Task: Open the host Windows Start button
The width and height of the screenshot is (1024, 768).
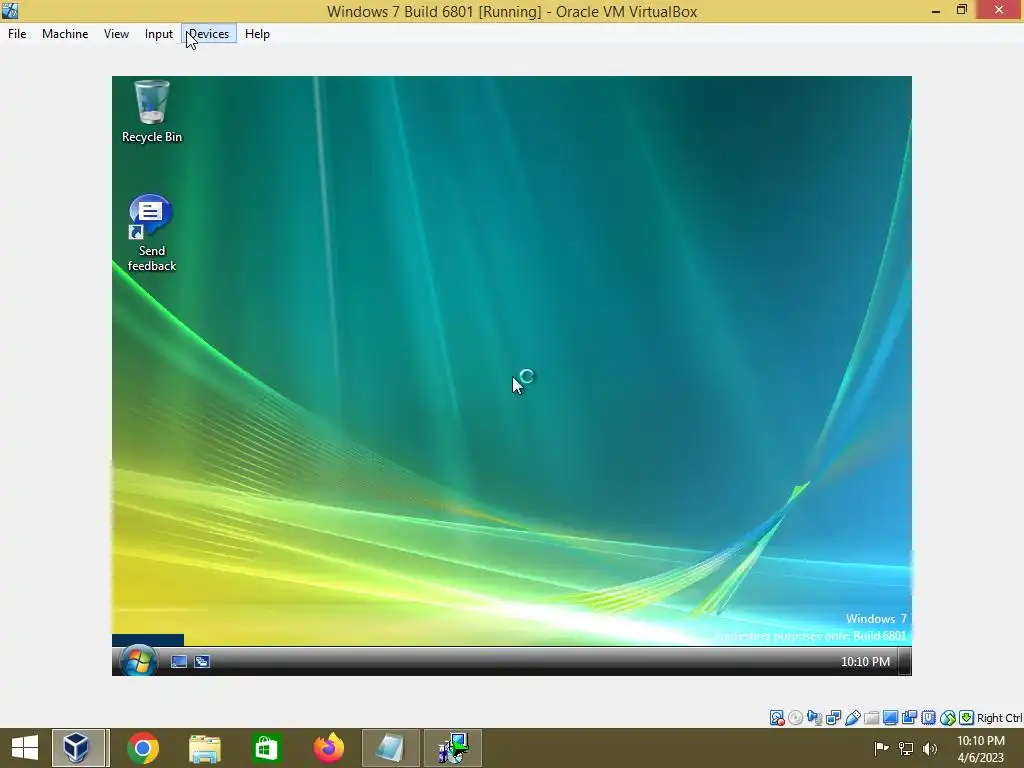Action: [x=25, y=748]
